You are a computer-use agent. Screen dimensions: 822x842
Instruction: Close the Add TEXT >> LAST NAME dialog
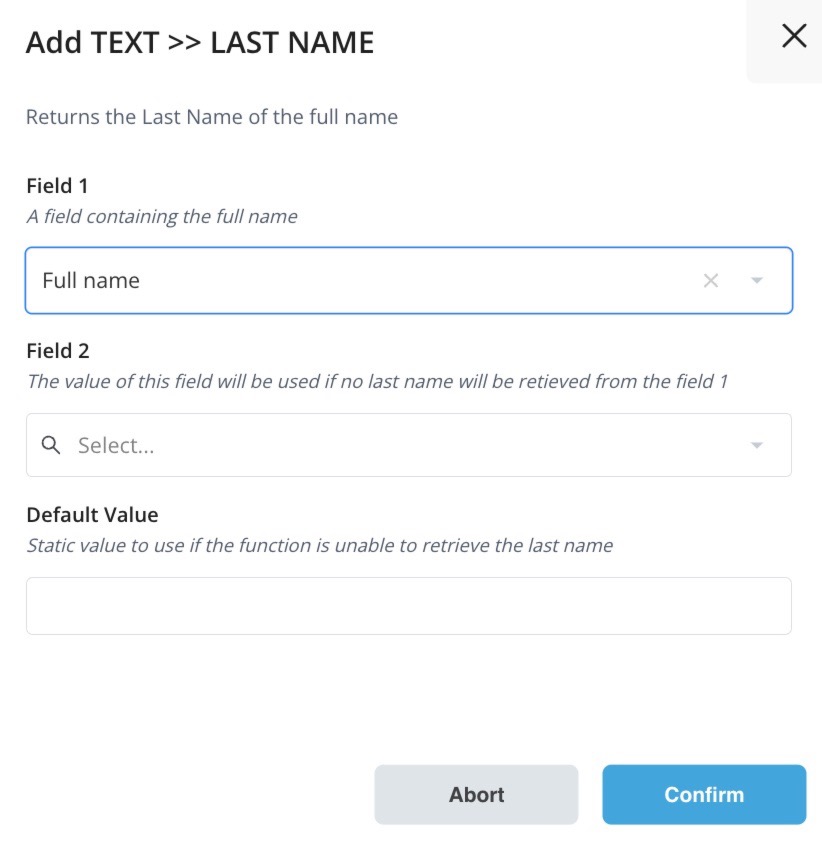[794, 37]
